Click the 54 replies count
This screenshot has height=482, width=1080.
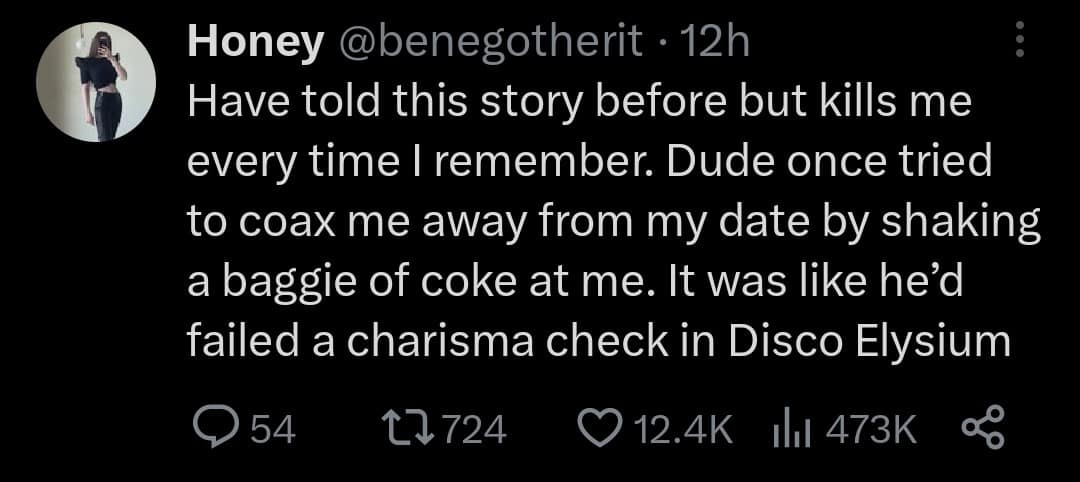pos(271,430)
